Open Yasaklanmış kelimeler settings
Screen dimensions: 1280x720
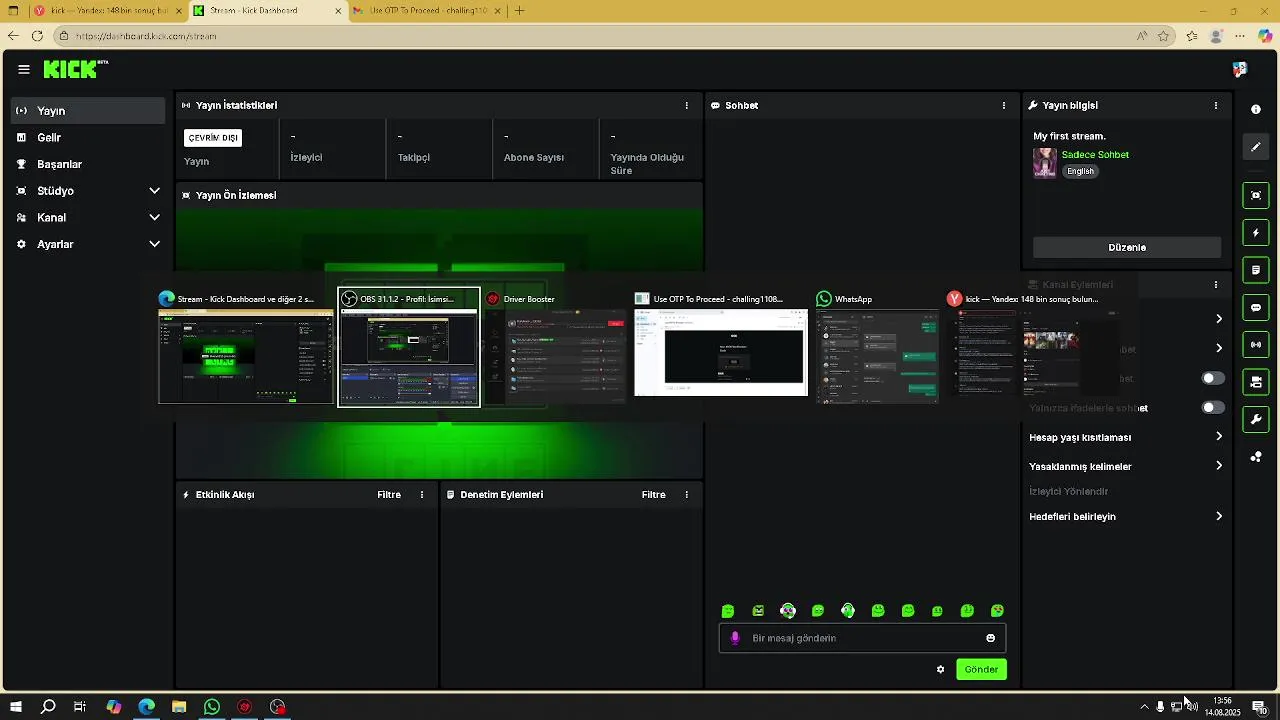tap(1126, 466)
